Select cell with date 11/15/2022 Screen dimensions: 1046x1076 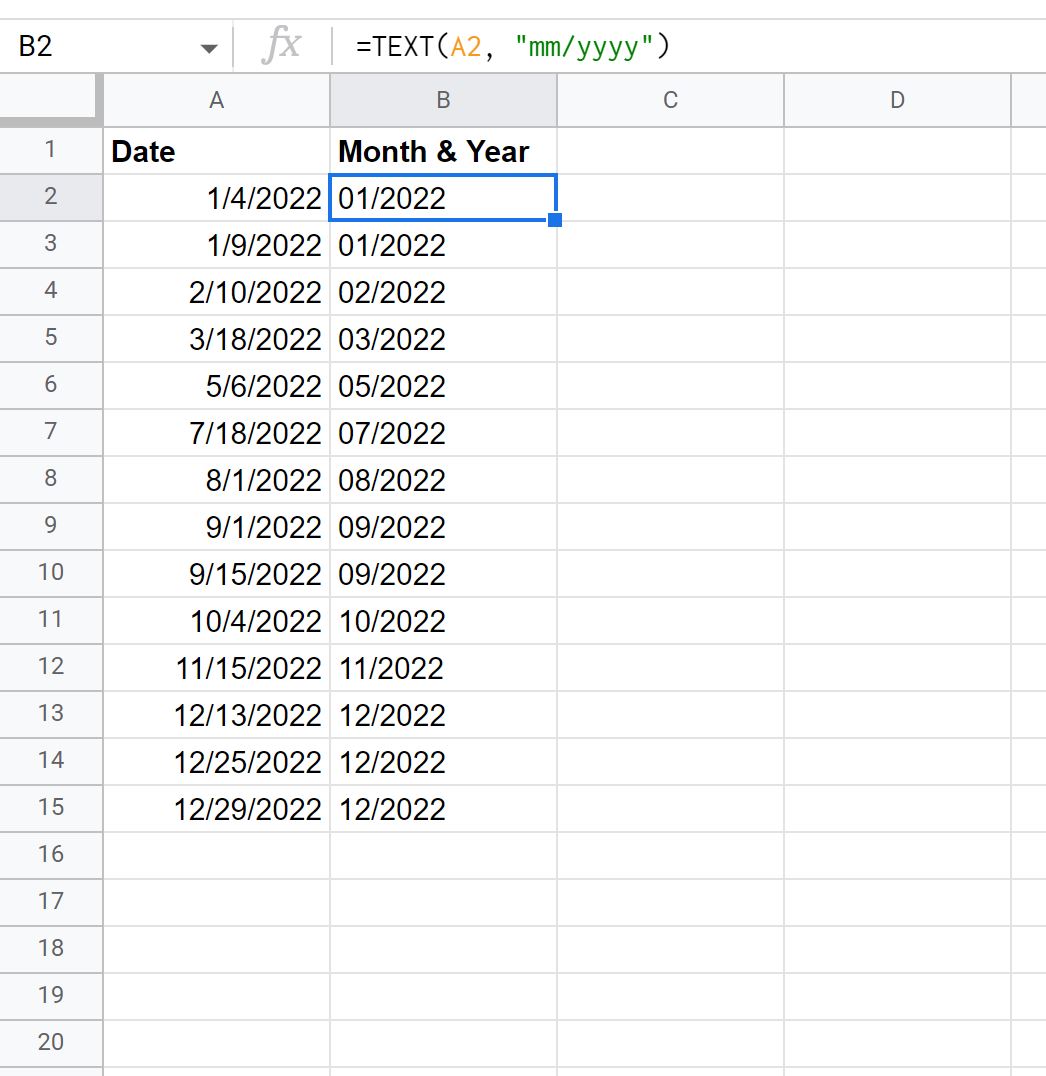[x=216, y=668]
